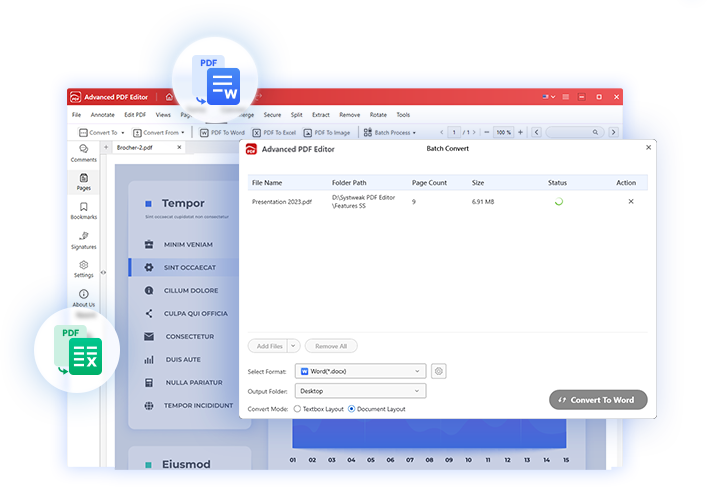Open the Pages sidebar panel
This screenshot has width=707, height=487.
(x=83, y=182)
